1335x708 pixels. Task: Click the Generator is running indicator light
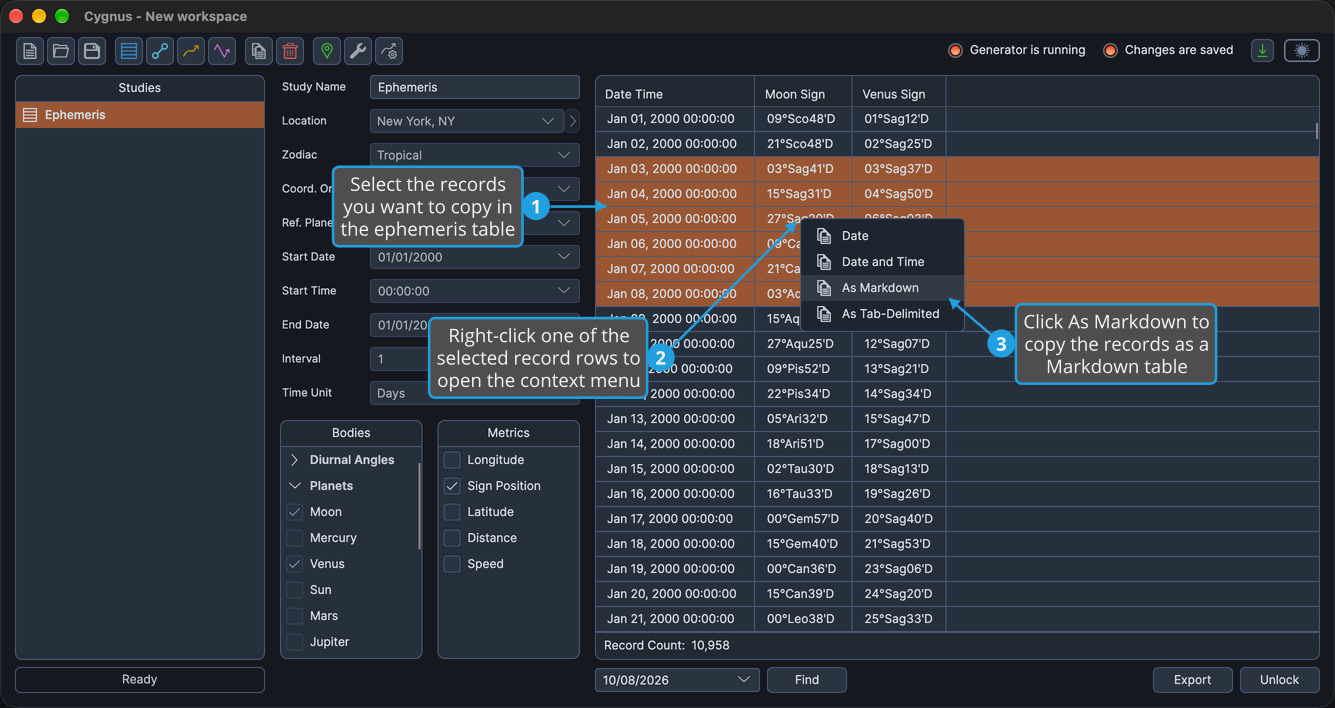[x=955, y=50]
